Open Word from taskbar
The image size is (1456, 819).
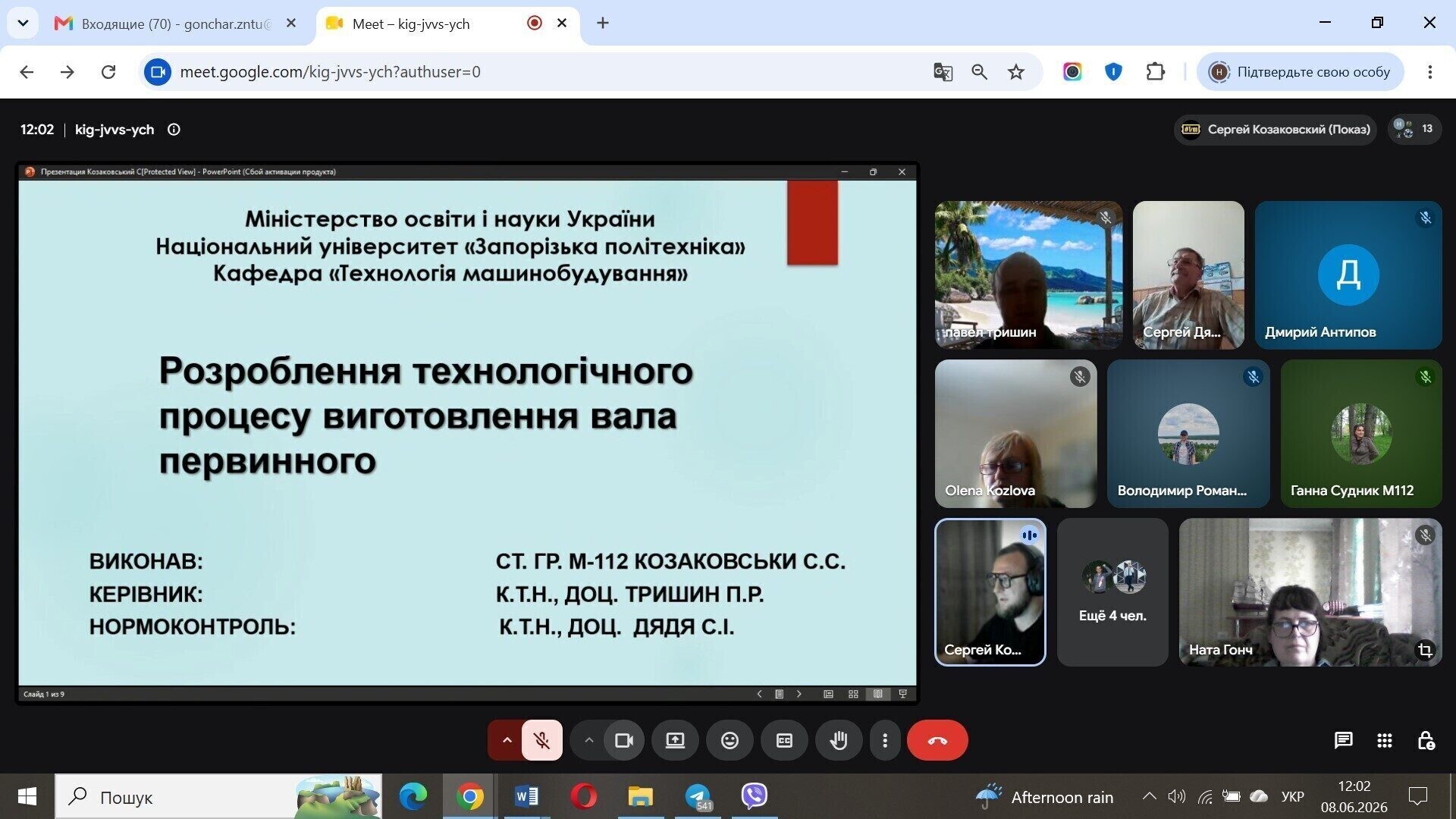pyautogui.click(x=526, y=796)
